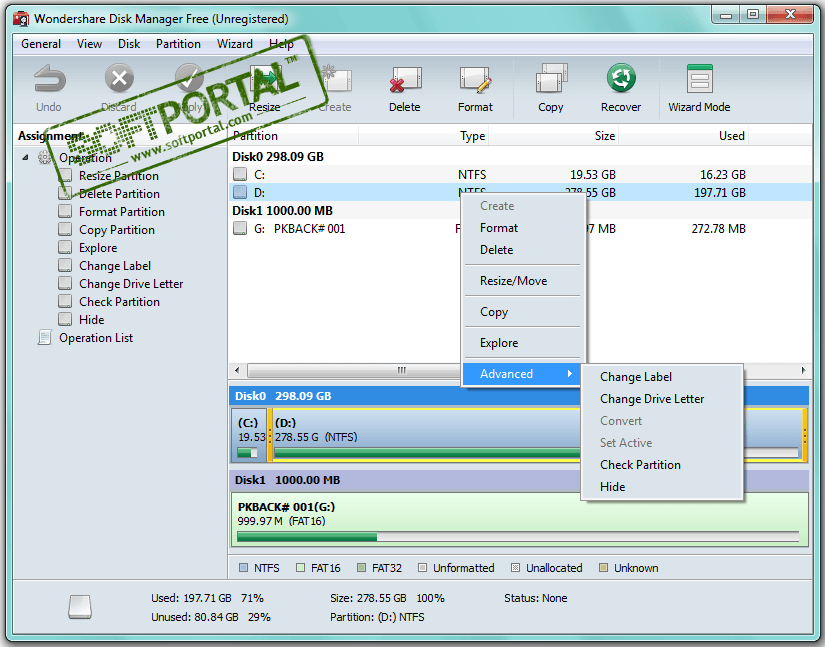Click the FAT32 legend color swatch
This screenshot has height=647, width=825.
tap(361, 568)
